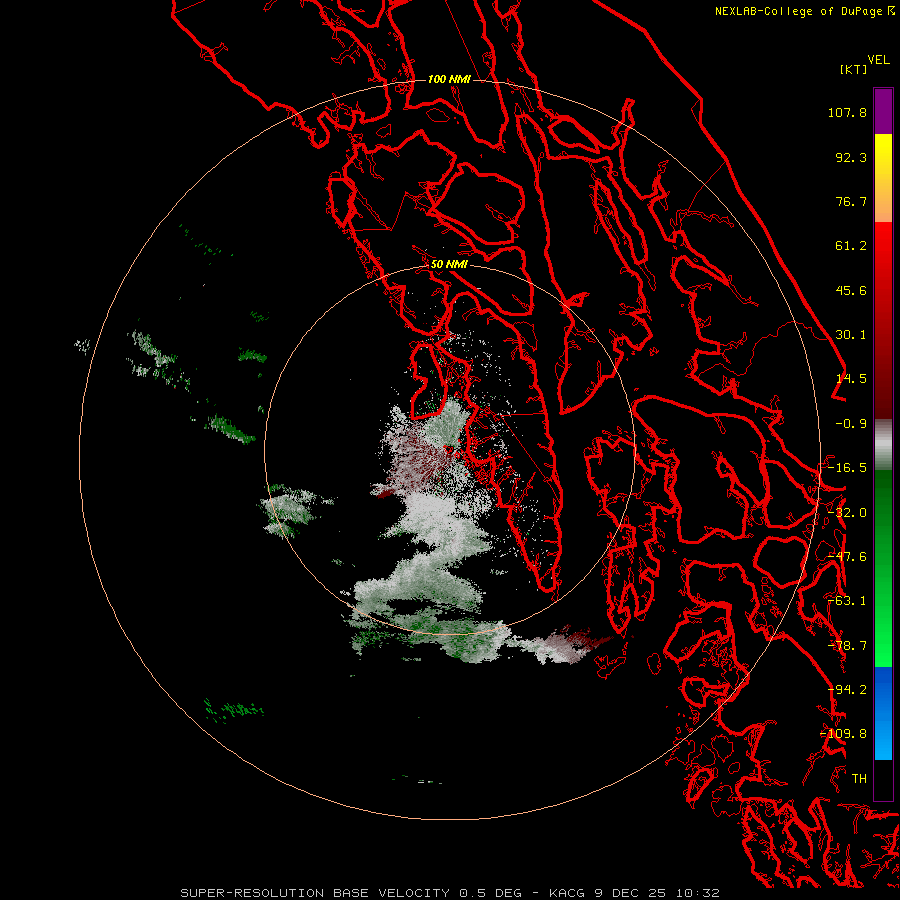
Task: Select the 61.2 legend value
Action: coord(851,246)
